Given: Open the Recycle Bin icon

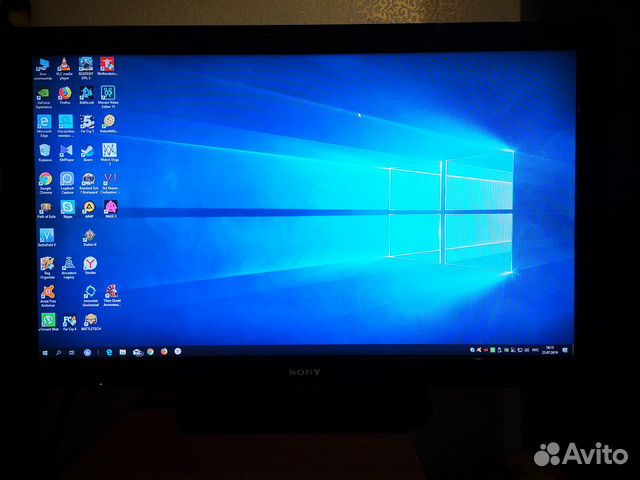Looking at the screenshot, I should 45,153.
